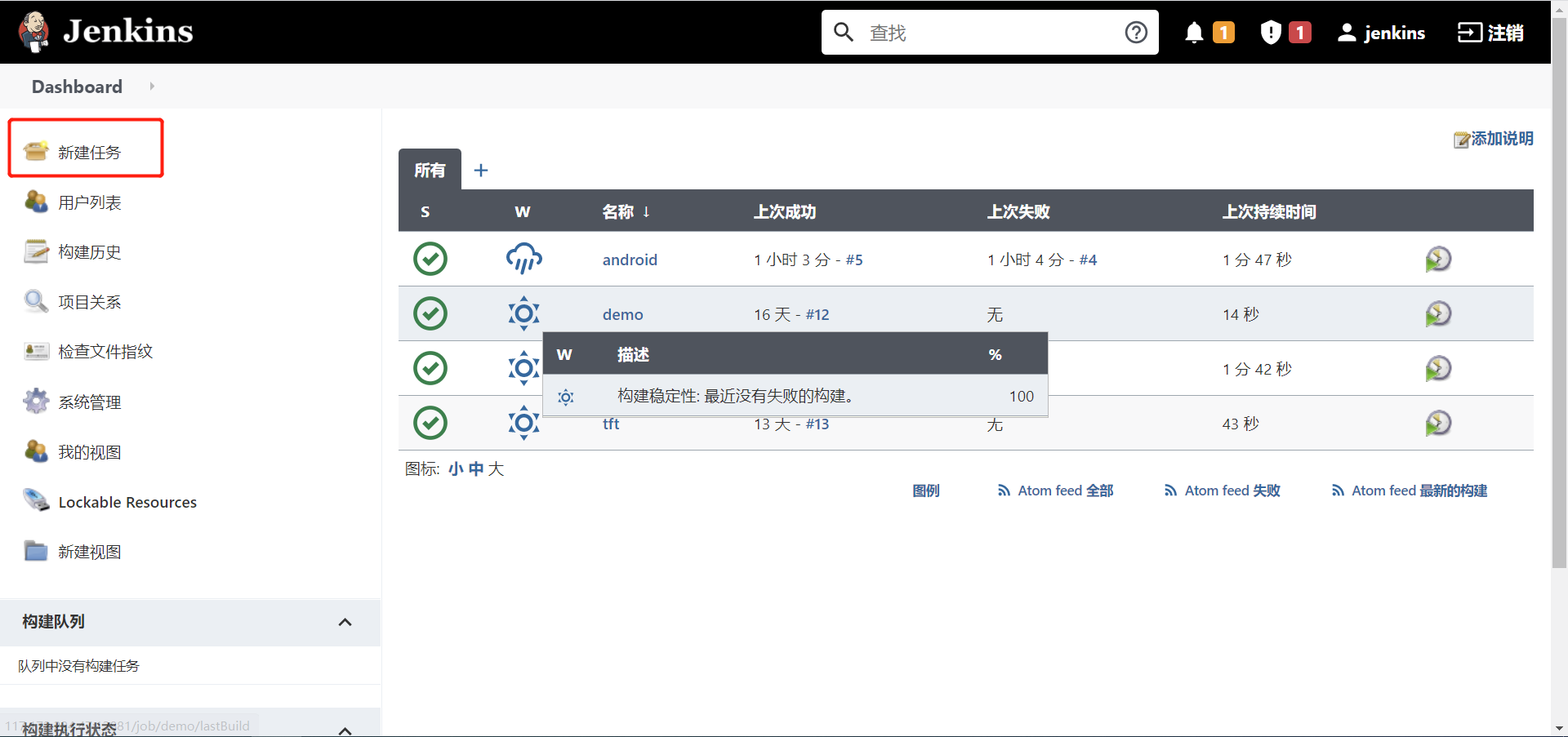Screen dimensions: 1568x737
Task: Click the 新建视图 folder icon
Action: pos(36,551)
